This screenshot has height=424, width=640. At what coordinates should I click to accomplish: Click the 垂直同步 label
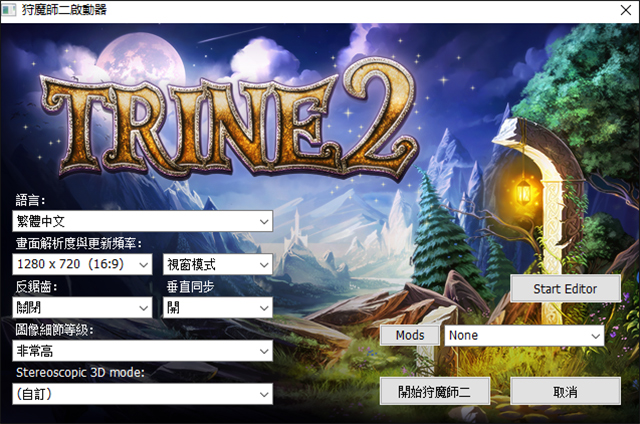pyautogui.click(x=190, y=287)
